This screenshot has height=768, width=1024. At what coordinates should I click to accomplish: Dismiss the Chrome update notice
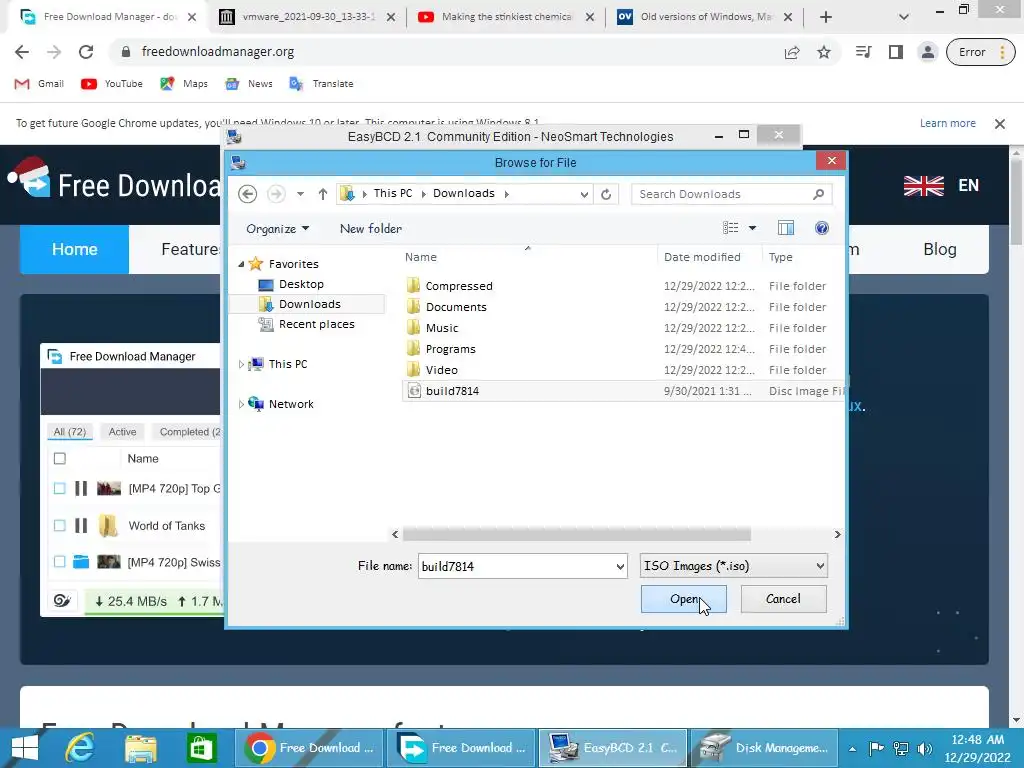coord(999,123)
